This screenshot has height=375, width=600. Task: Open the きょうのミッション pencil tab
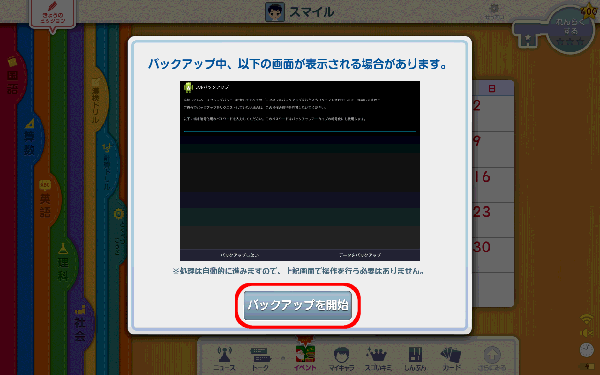click(x=53, y=15)
